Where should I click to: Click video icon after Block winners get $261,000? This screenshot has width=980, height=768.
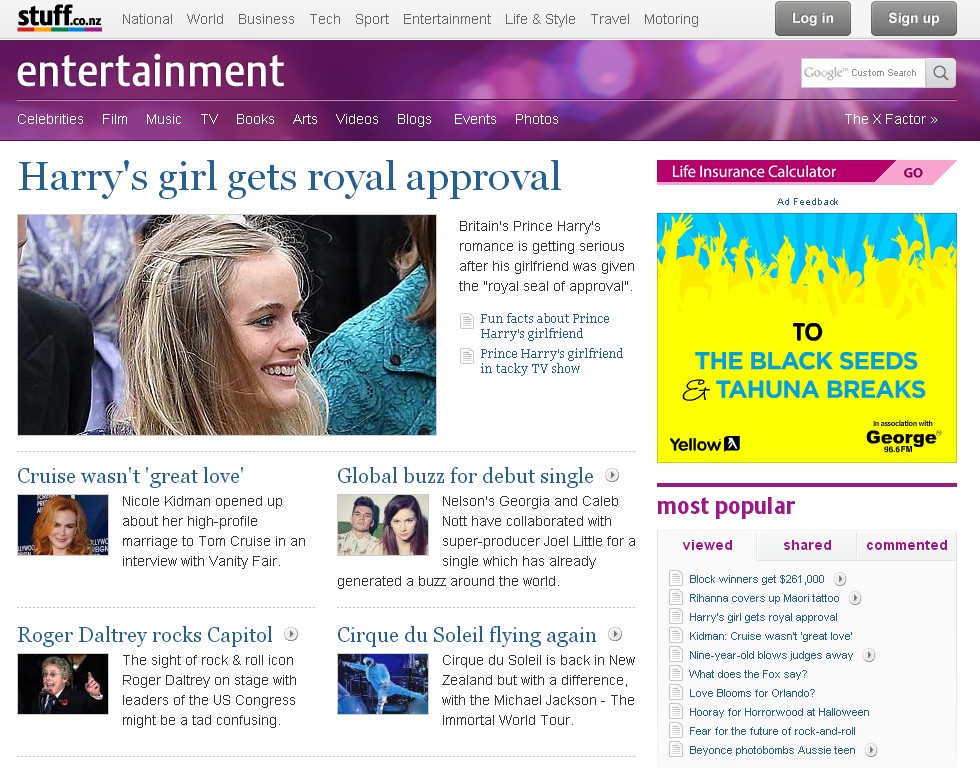tap(840, 579)
